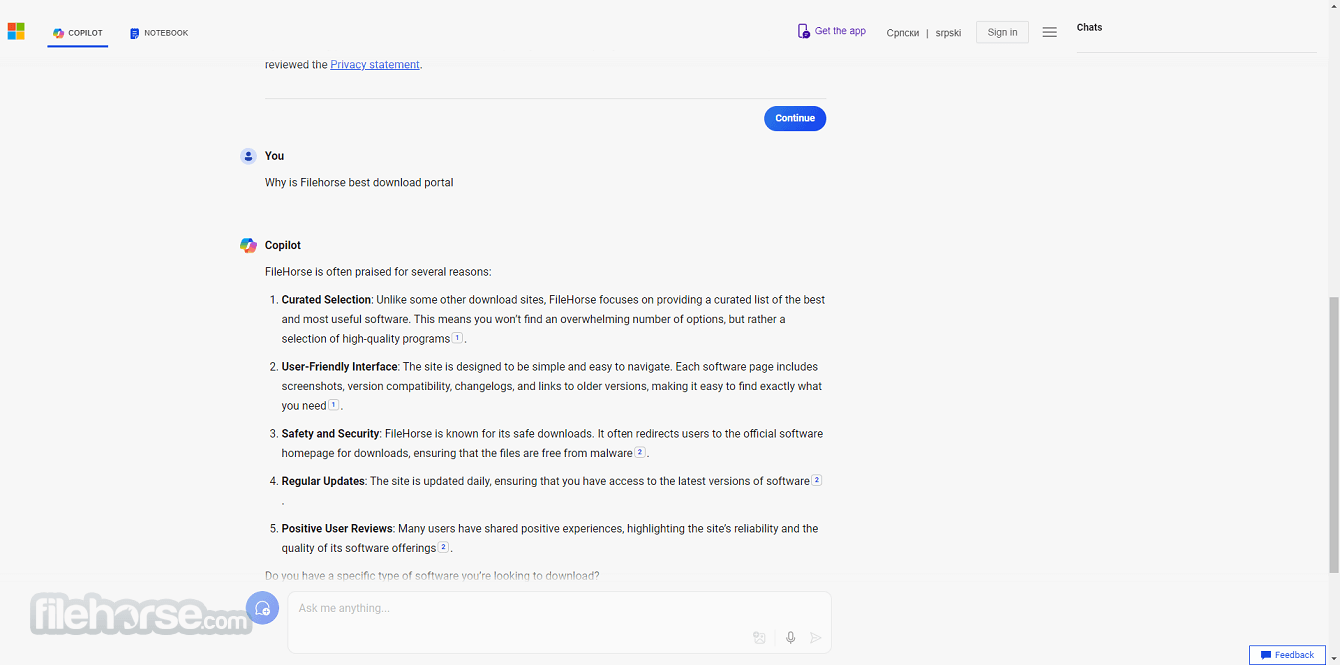Click the User-Friendly Interface heading text
The height and width of the screenshot is (665, 1340).
pyautogui.click(x=339, y=367)
